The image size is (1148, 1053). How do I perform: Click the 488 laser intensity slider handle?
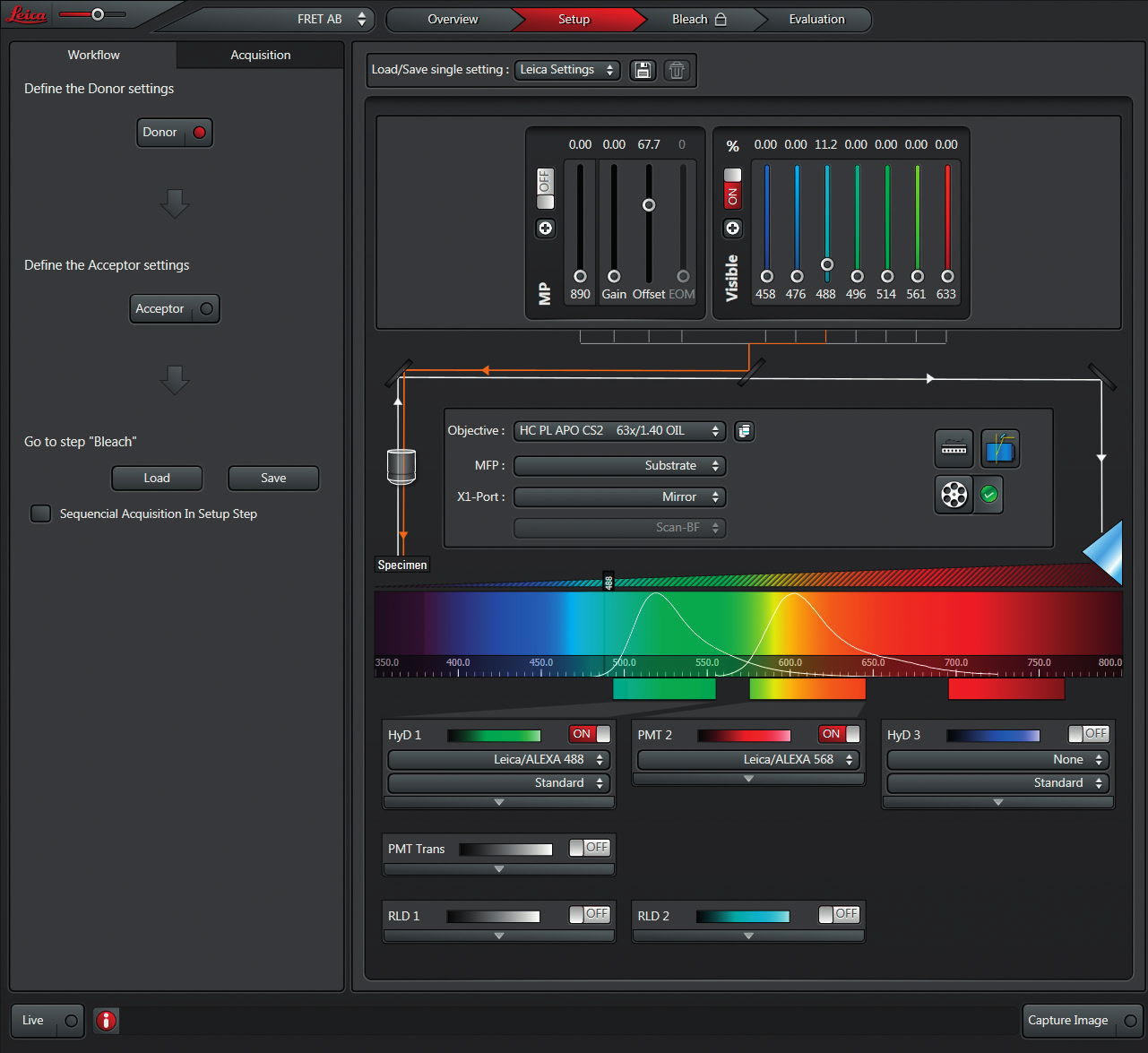pyautogui.click(x=827, y=264)
